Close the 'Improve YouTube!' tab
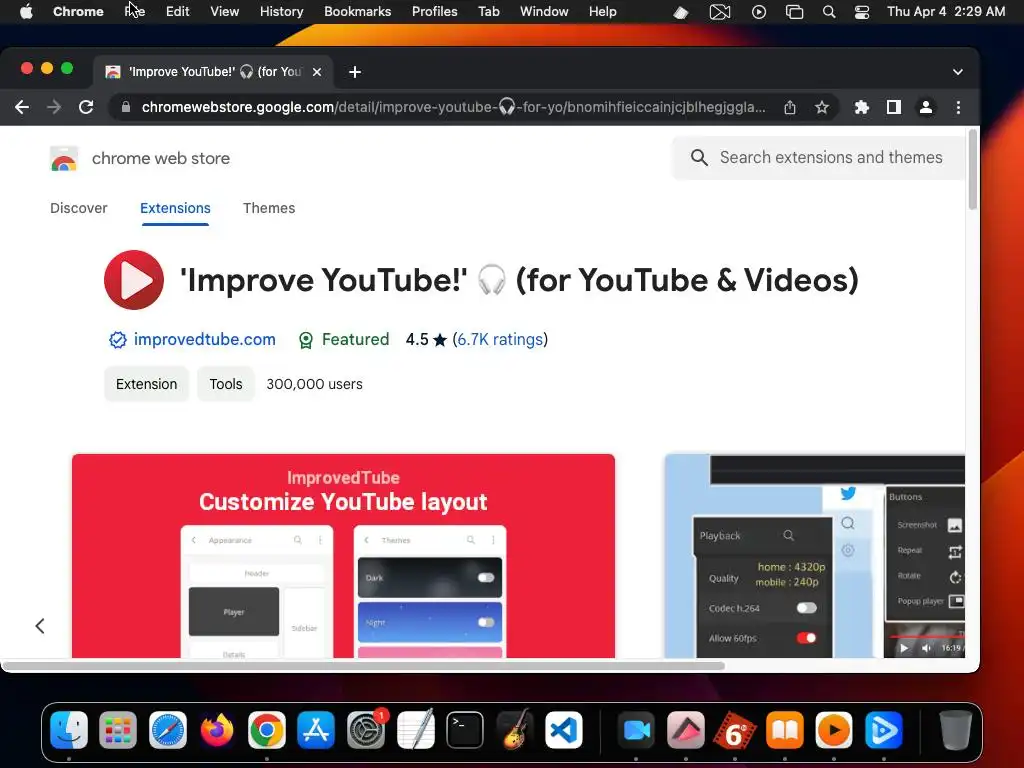This screenshot has width=1024, height=768. pyautogui.click(x=317, y=72)
